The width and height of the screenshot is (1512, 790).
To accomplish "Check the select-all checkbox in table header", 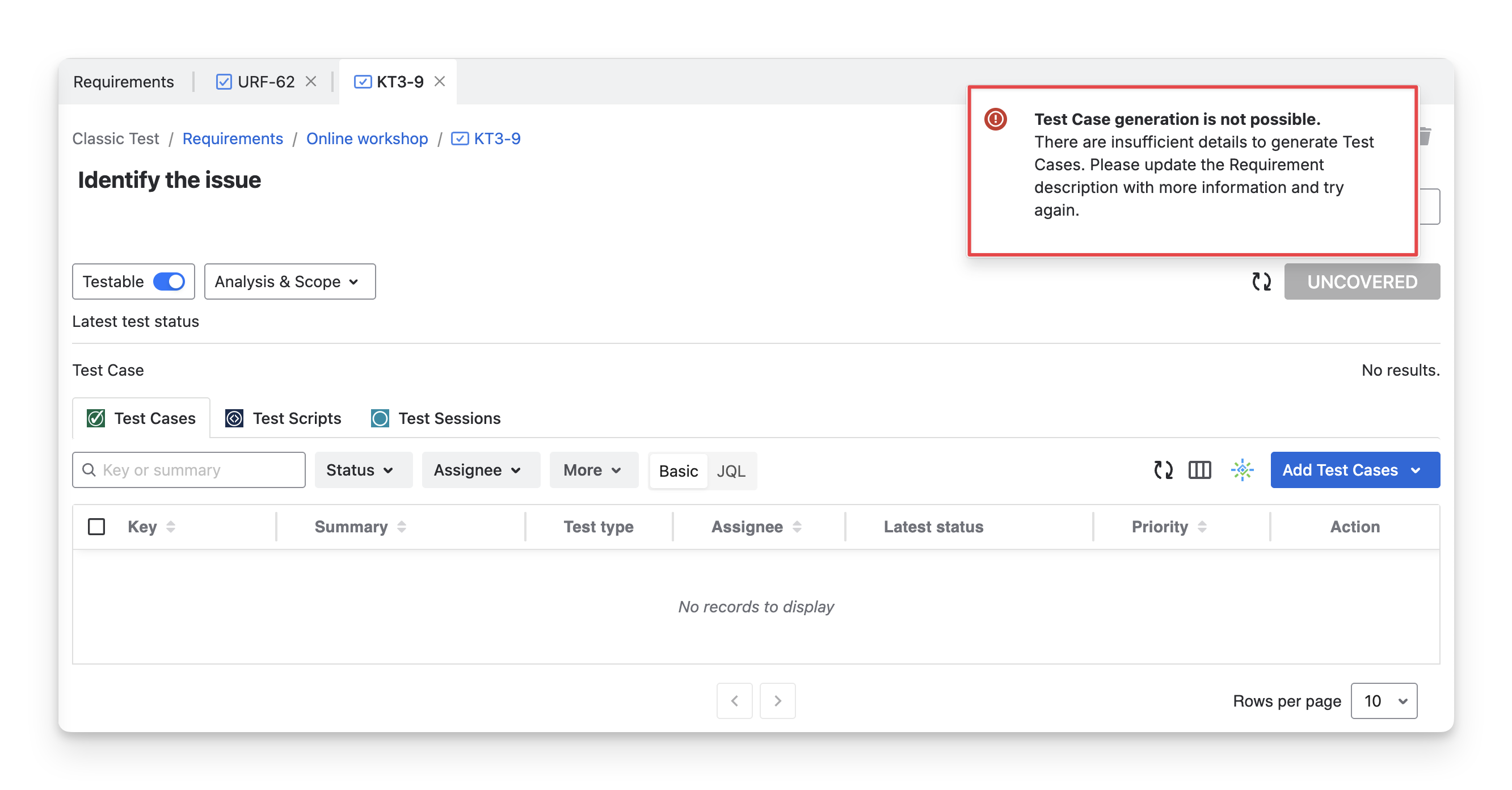I will [96, 527].
